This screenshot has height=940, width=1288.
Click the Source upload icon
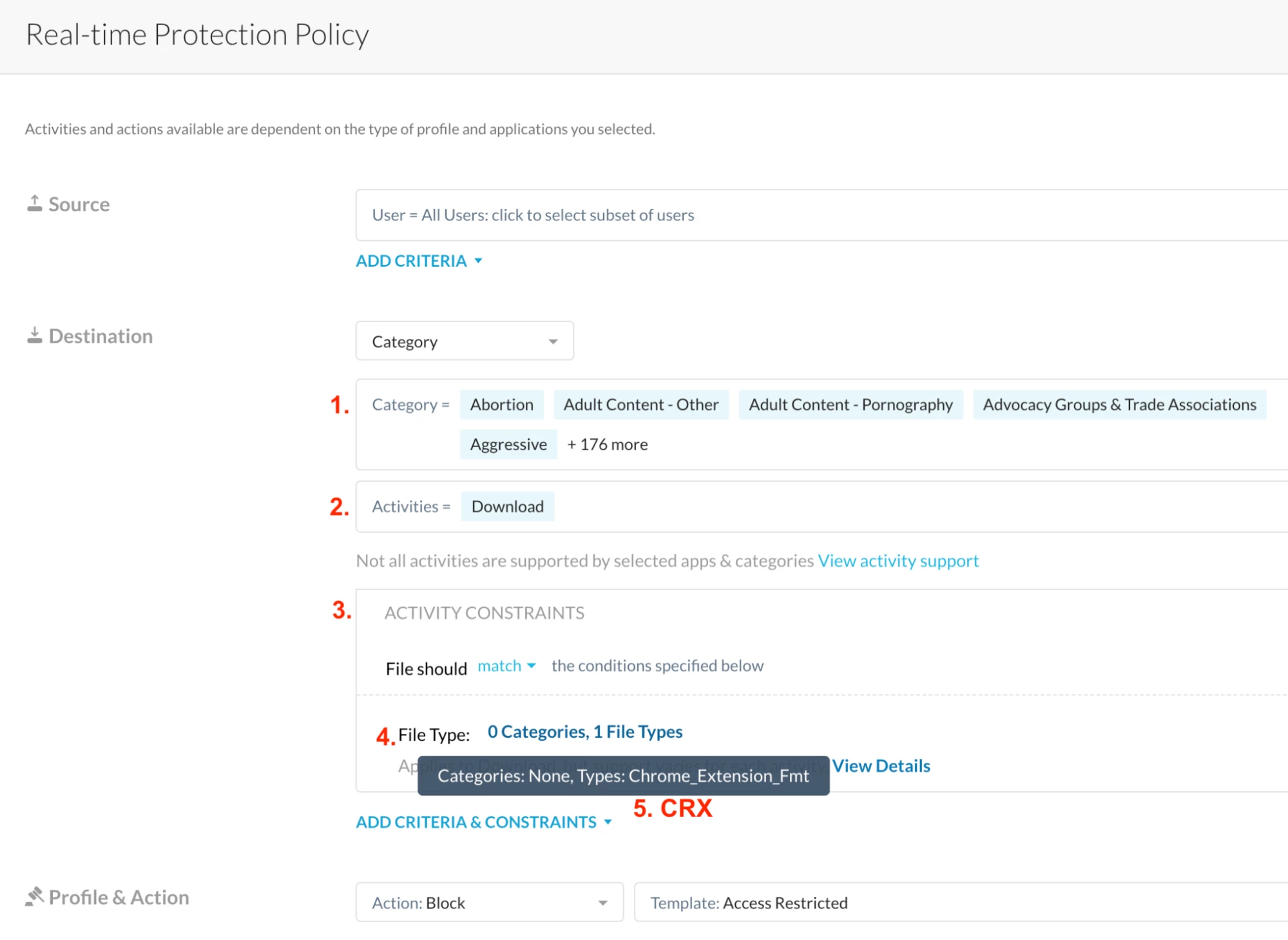click(34, 204)
